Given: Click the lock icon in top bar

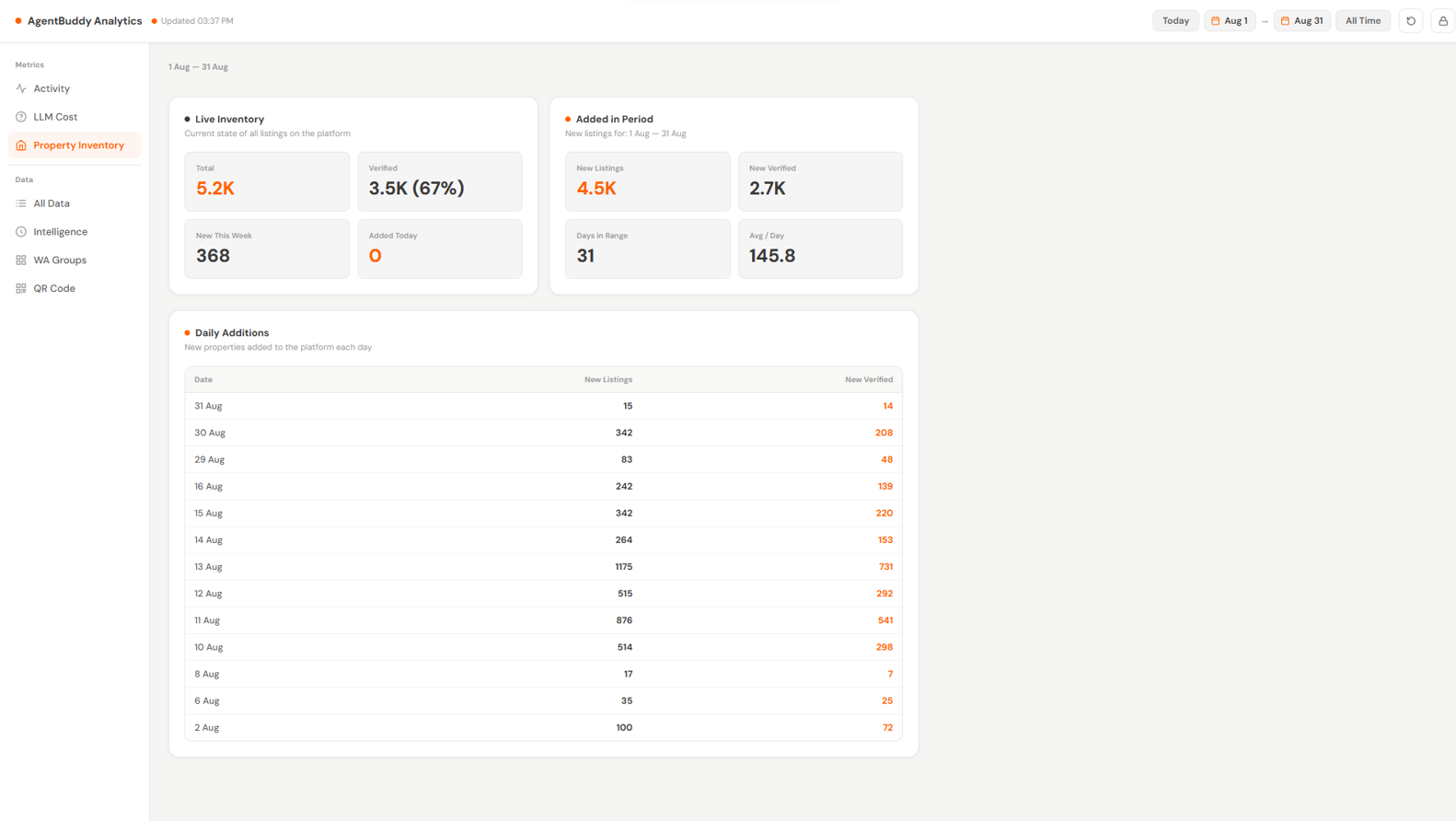Looking at the screenshot, I should [x=1442, y=21].
